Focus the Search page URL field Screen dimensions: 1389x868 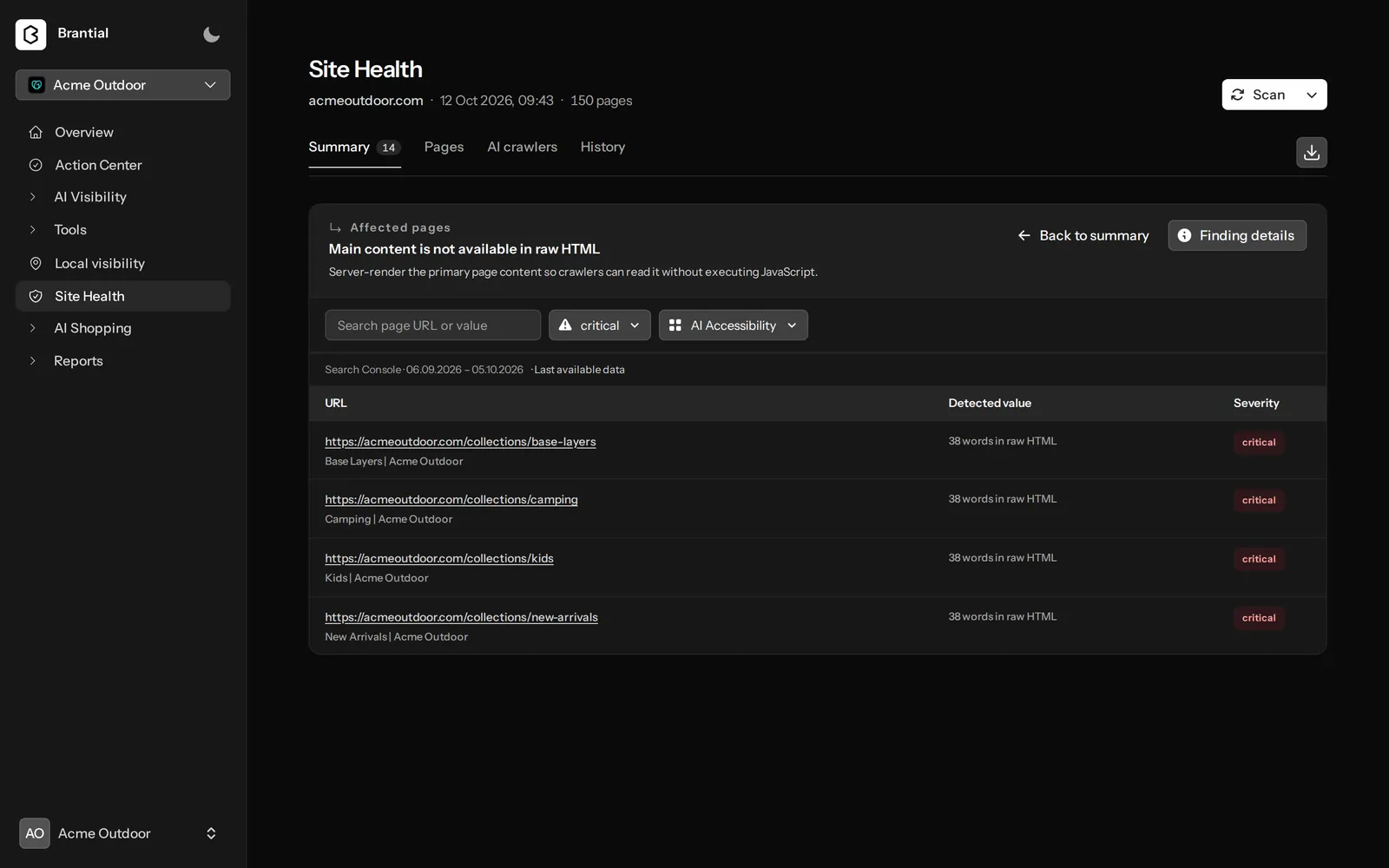point(432,325)
